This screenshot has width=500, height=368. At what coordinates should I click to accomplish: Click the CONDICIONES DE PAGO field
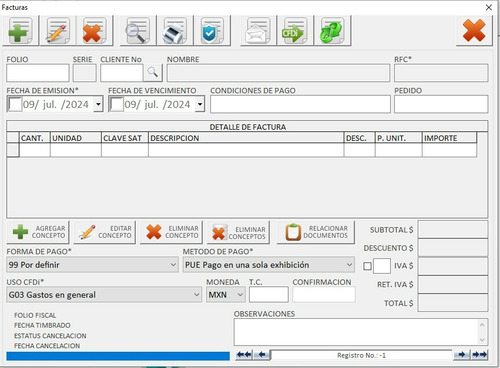point(300,104)
